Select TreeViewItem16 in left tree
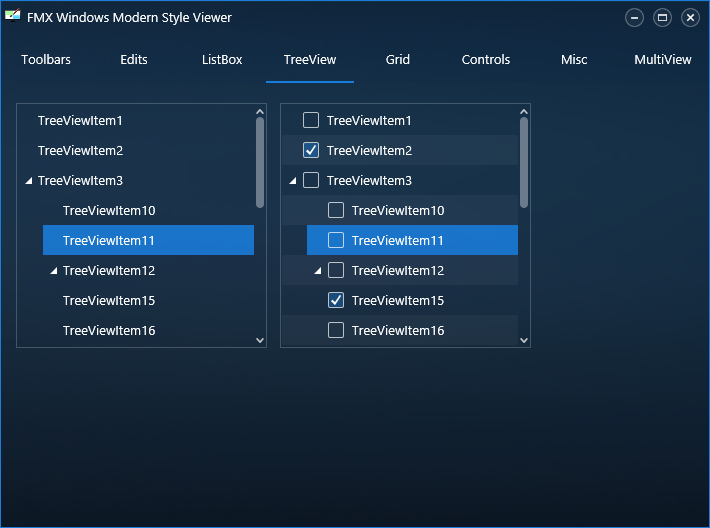Screen dimensions: 710x528 [109, 330]
